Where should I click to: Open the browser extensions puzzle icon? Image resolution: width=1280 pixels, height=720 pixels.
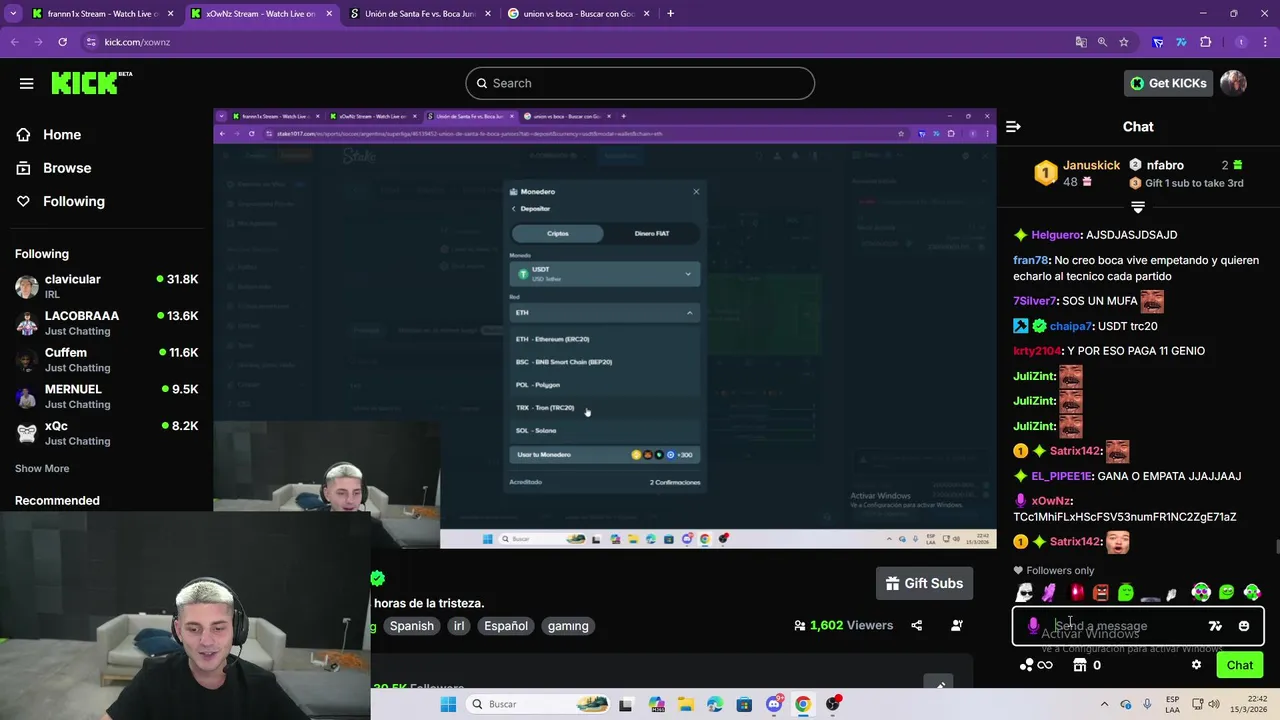1205,42
